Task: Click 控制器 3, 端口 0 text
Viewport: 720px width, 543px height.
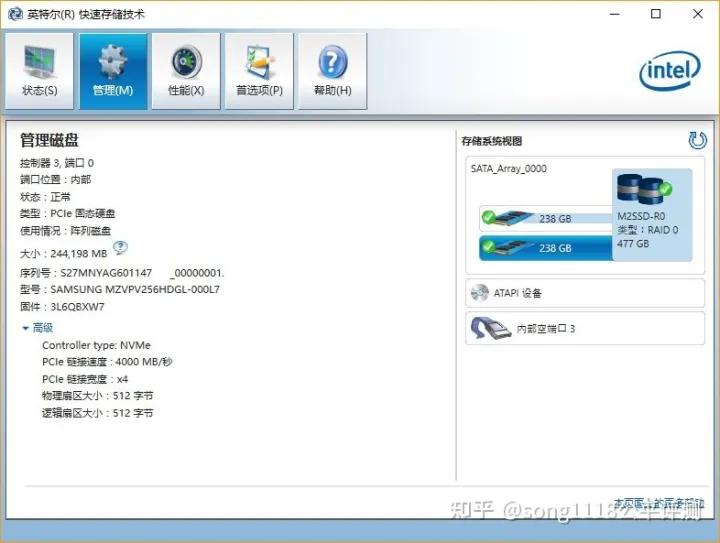Action: tap(57, 163)
